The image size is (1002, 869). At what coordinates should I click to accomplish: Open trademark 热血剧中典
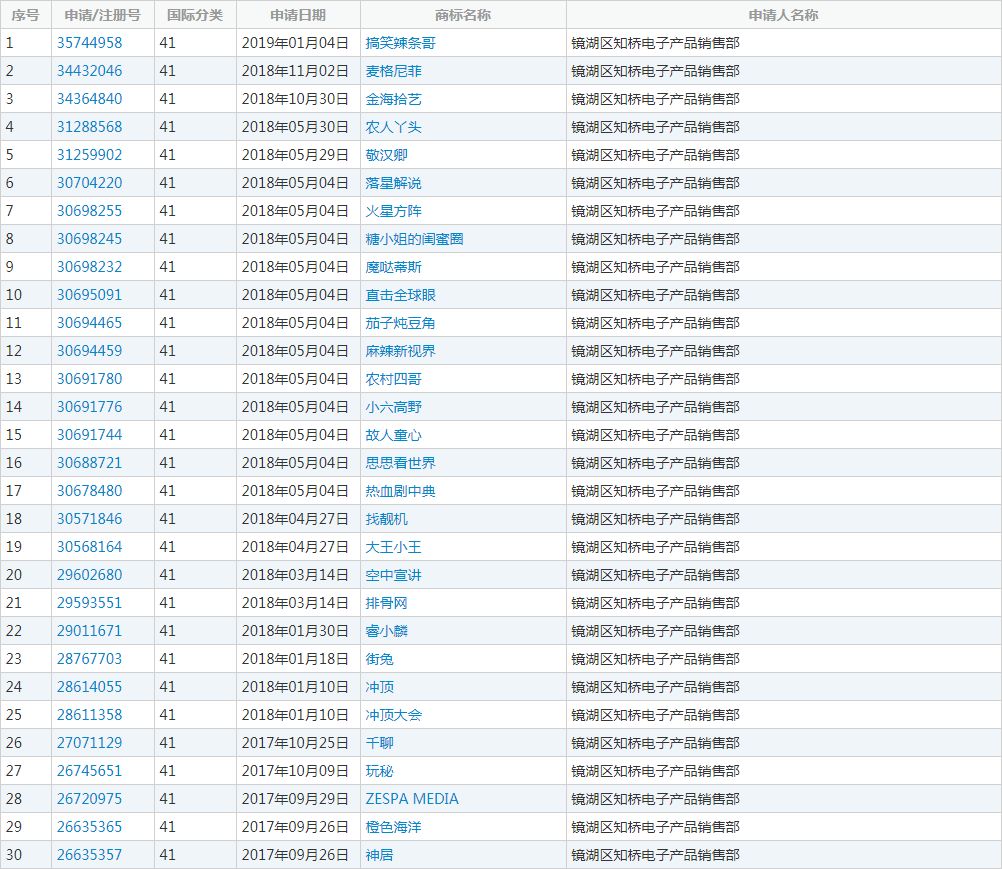point(401,491)
